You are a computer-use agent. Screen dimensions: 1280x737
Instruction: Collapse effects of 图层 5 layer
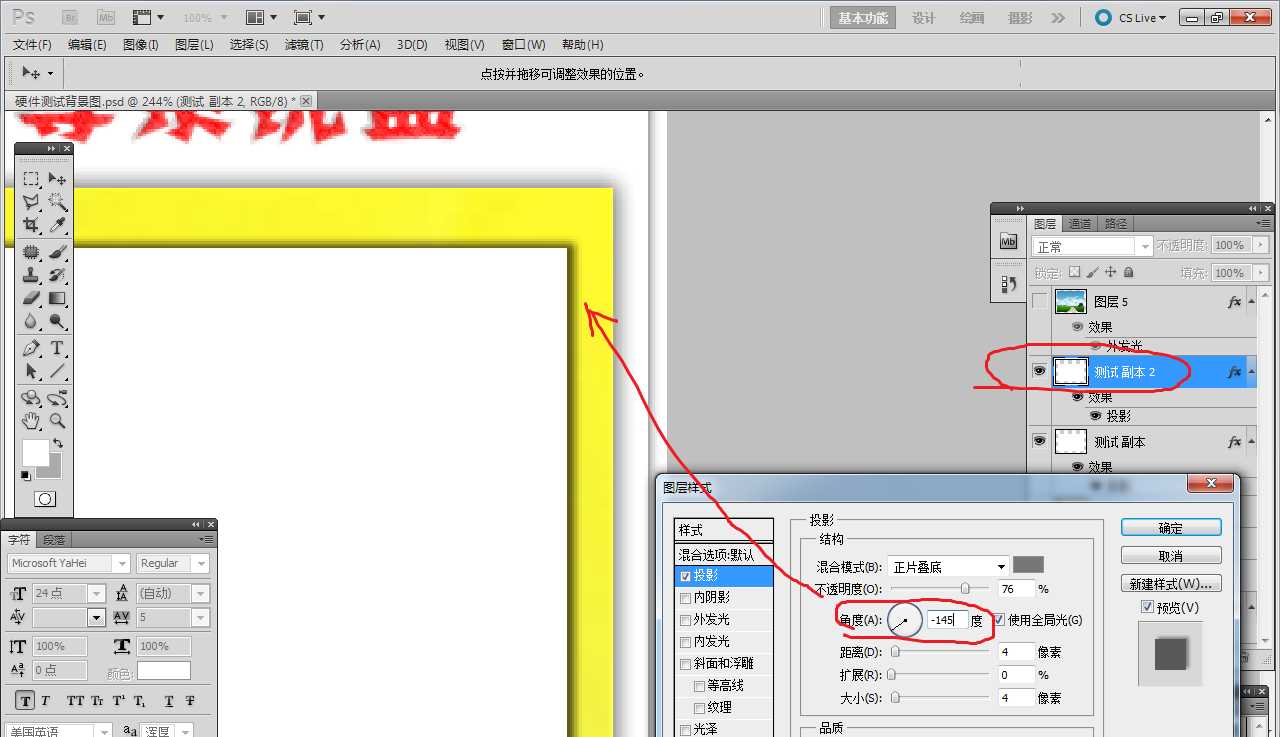(x=1251, y=301)
